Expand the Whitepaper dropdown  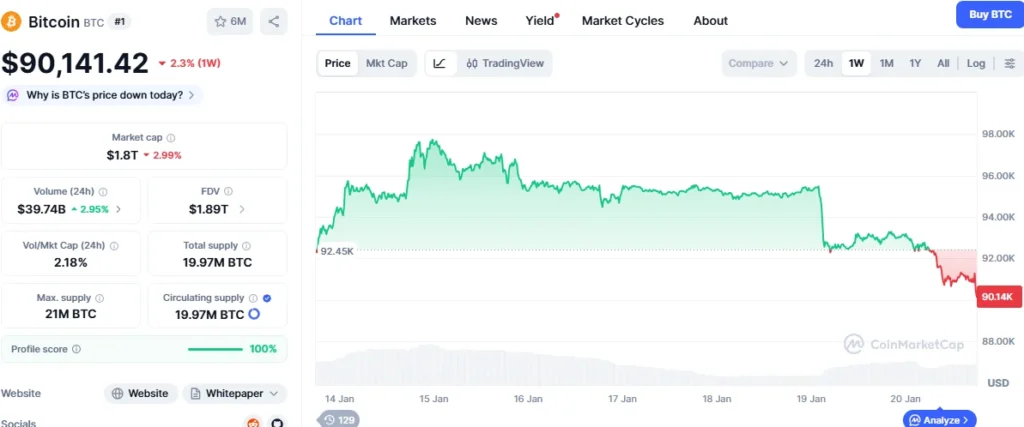[235, 394]
